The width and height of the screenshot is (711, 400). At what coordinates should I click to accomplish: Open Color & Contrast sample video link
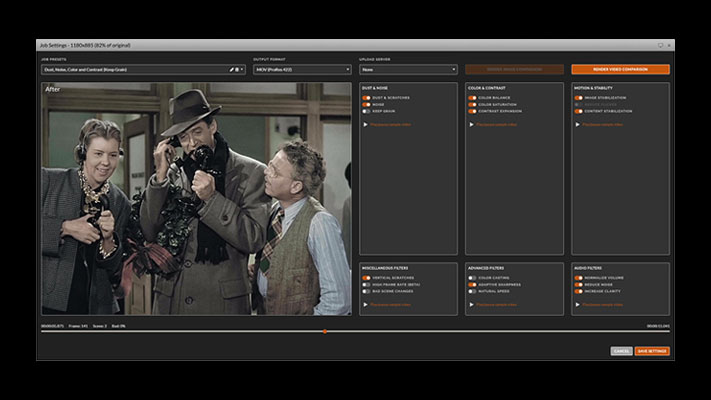(x=497, y=124)
